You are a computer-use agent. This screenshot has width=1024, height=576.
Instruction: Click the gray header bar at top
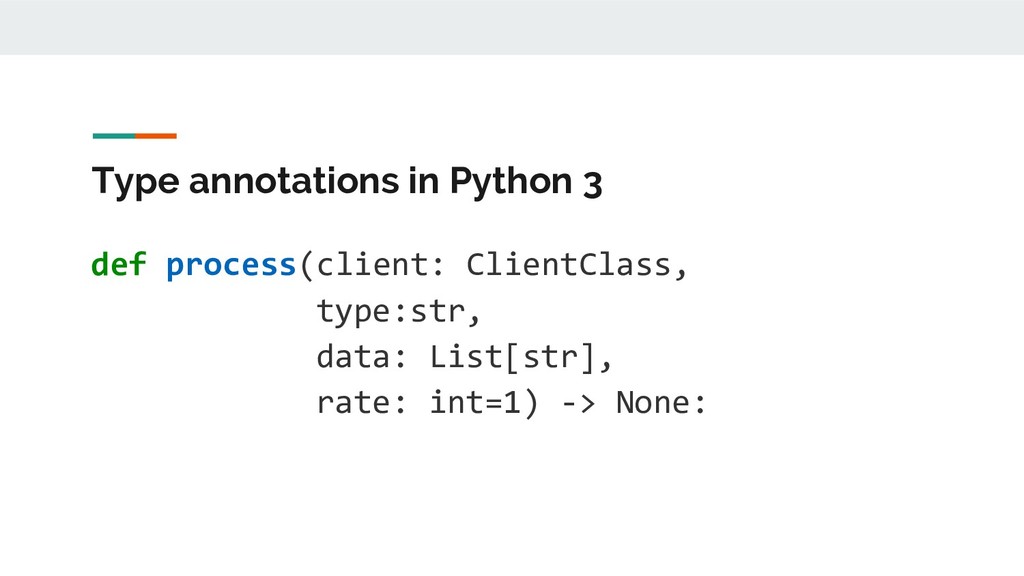pyautogui.click(x=512, y=27)
